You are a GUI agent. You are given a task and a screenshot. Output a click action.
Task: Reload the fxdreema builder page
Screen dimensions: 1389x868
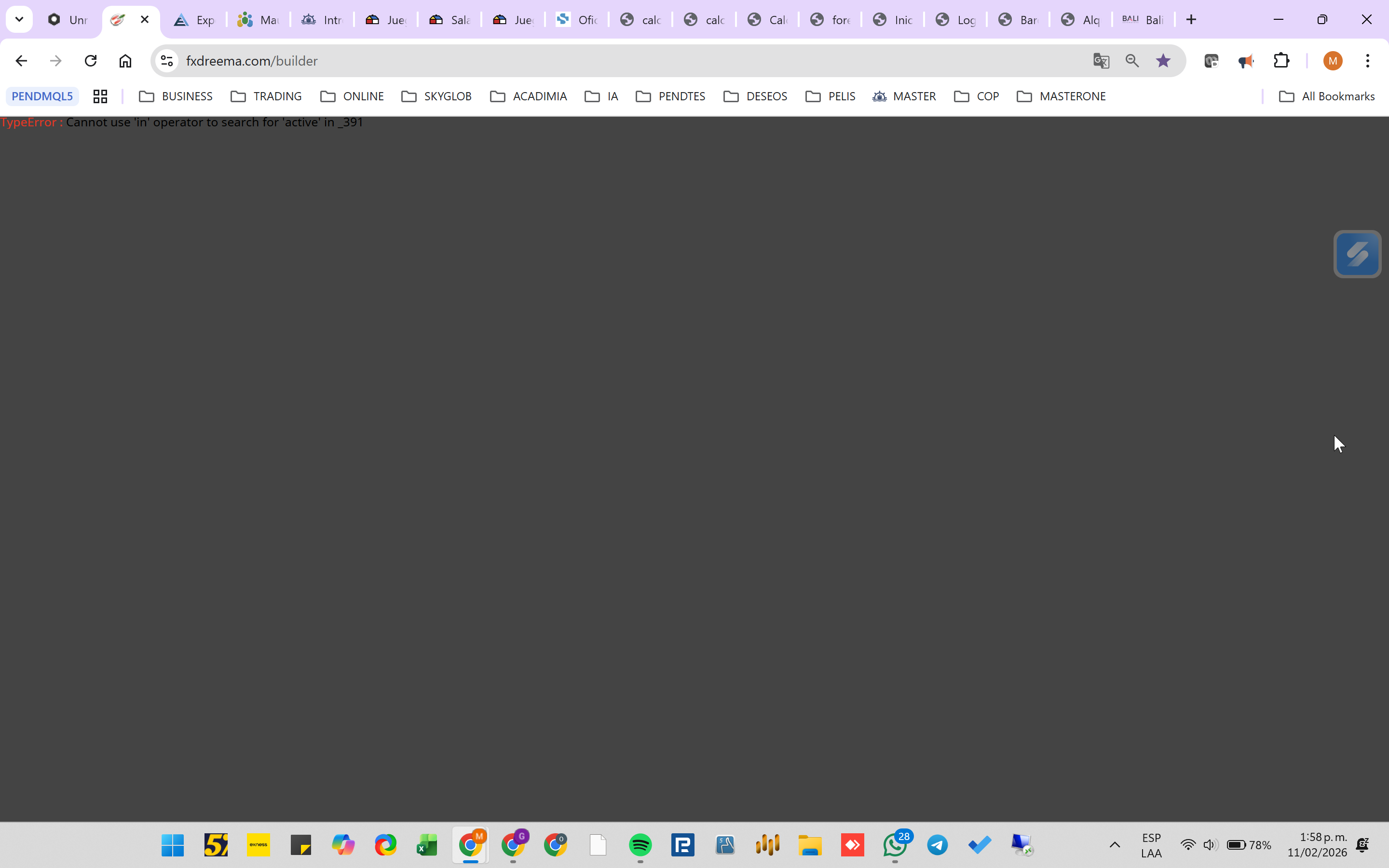click(x=91, y=61)
